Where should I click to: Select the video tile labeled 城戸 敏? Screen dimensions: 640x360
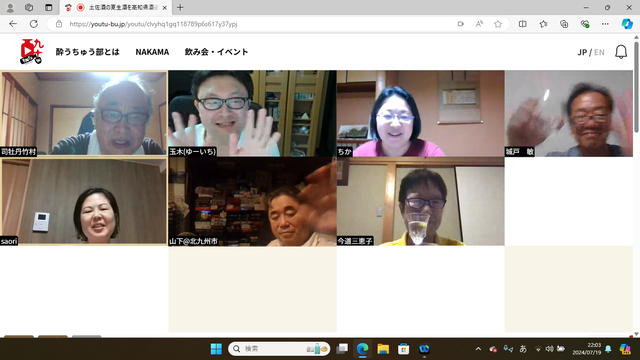point(569,113)
